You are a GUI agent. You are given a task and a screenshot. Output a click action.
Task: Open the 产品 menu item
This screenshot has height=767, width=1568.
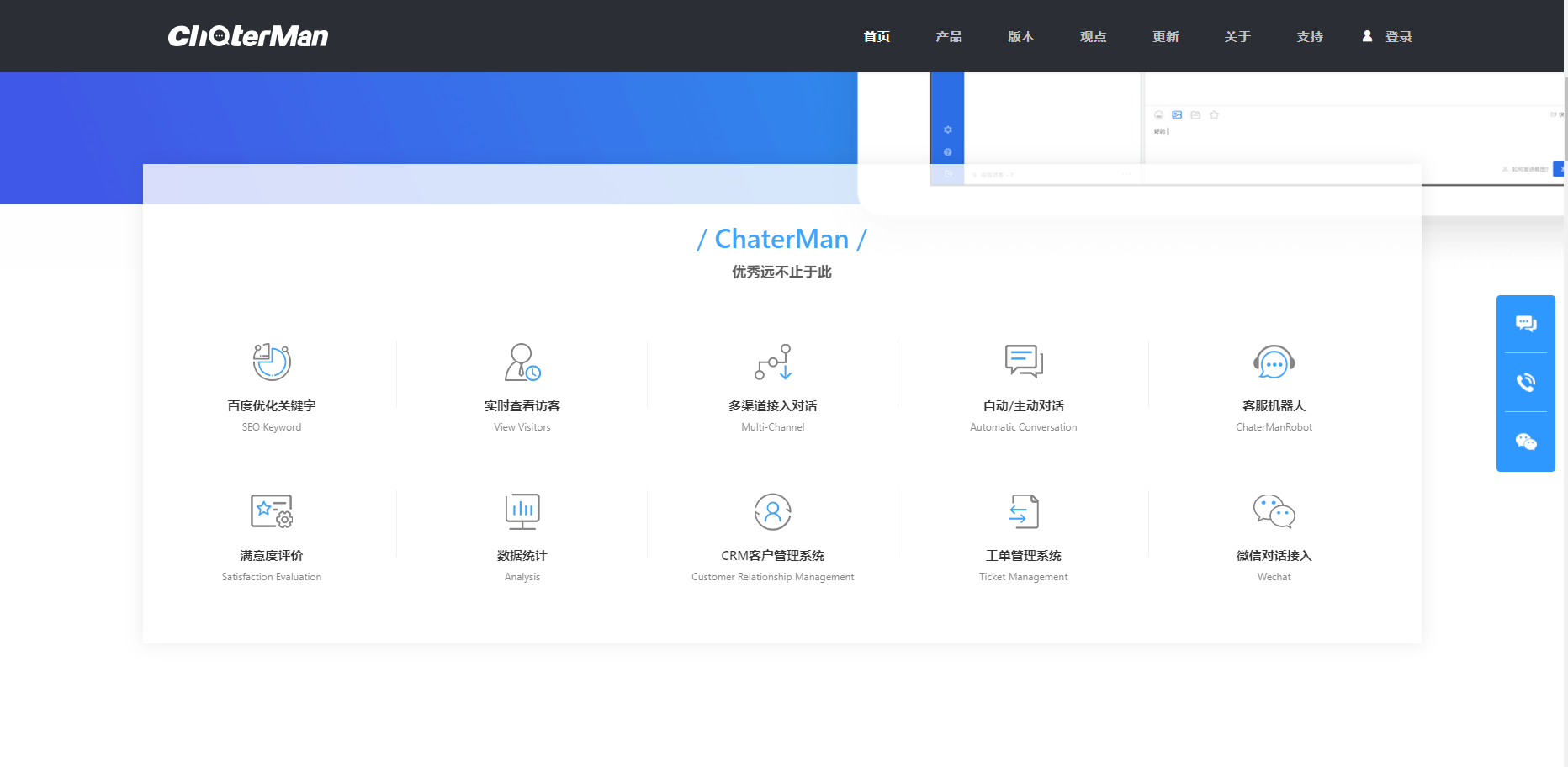[x=949, y=36]
